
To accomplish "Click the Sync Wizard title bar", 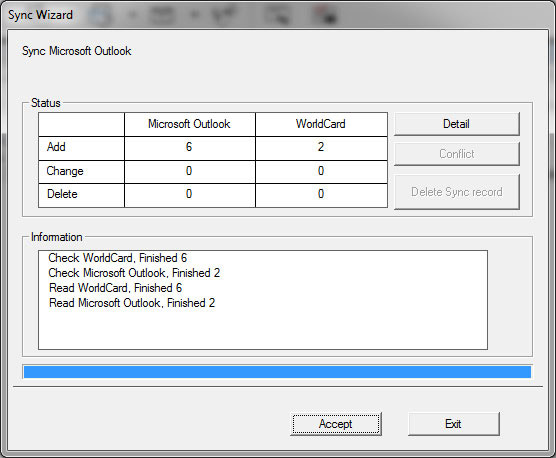I will coord(278,15).
